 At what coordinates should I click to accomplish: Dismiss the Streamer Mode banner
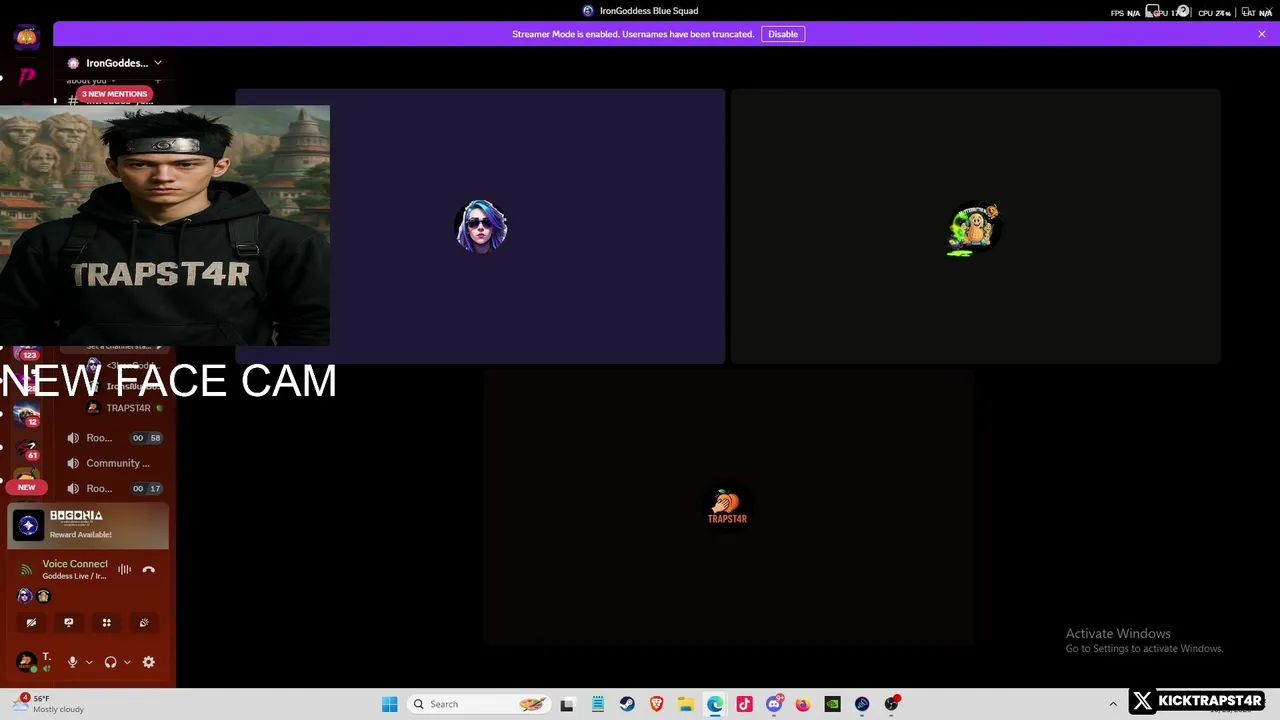tap(1261, 34)
